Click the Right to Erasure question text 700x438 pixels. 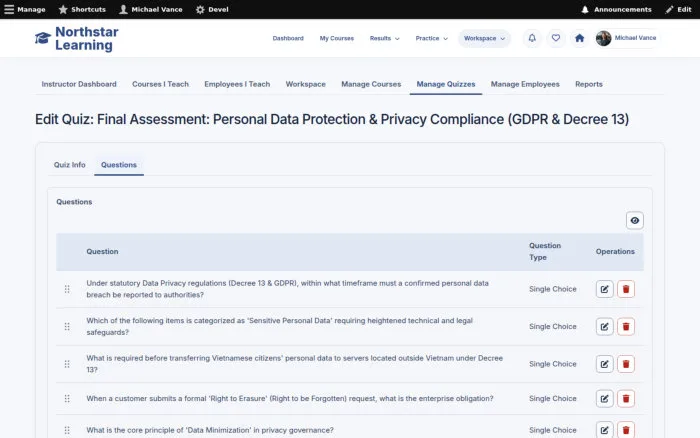pyautogui.click(x=290, y=398)
